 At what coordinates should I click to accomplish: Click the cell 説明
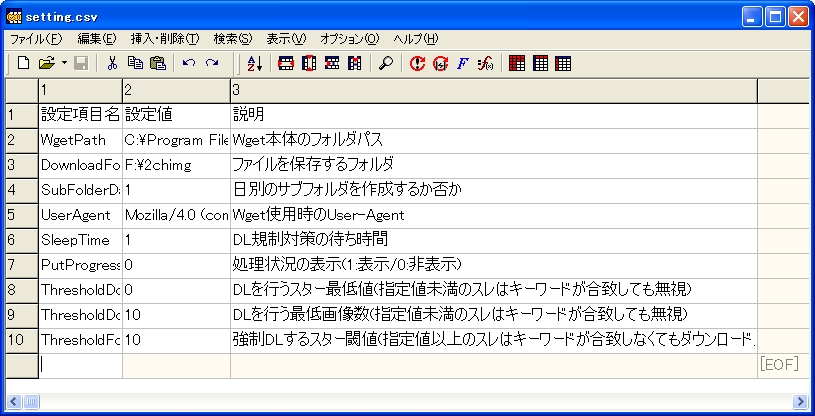click(x=494, y=115)
